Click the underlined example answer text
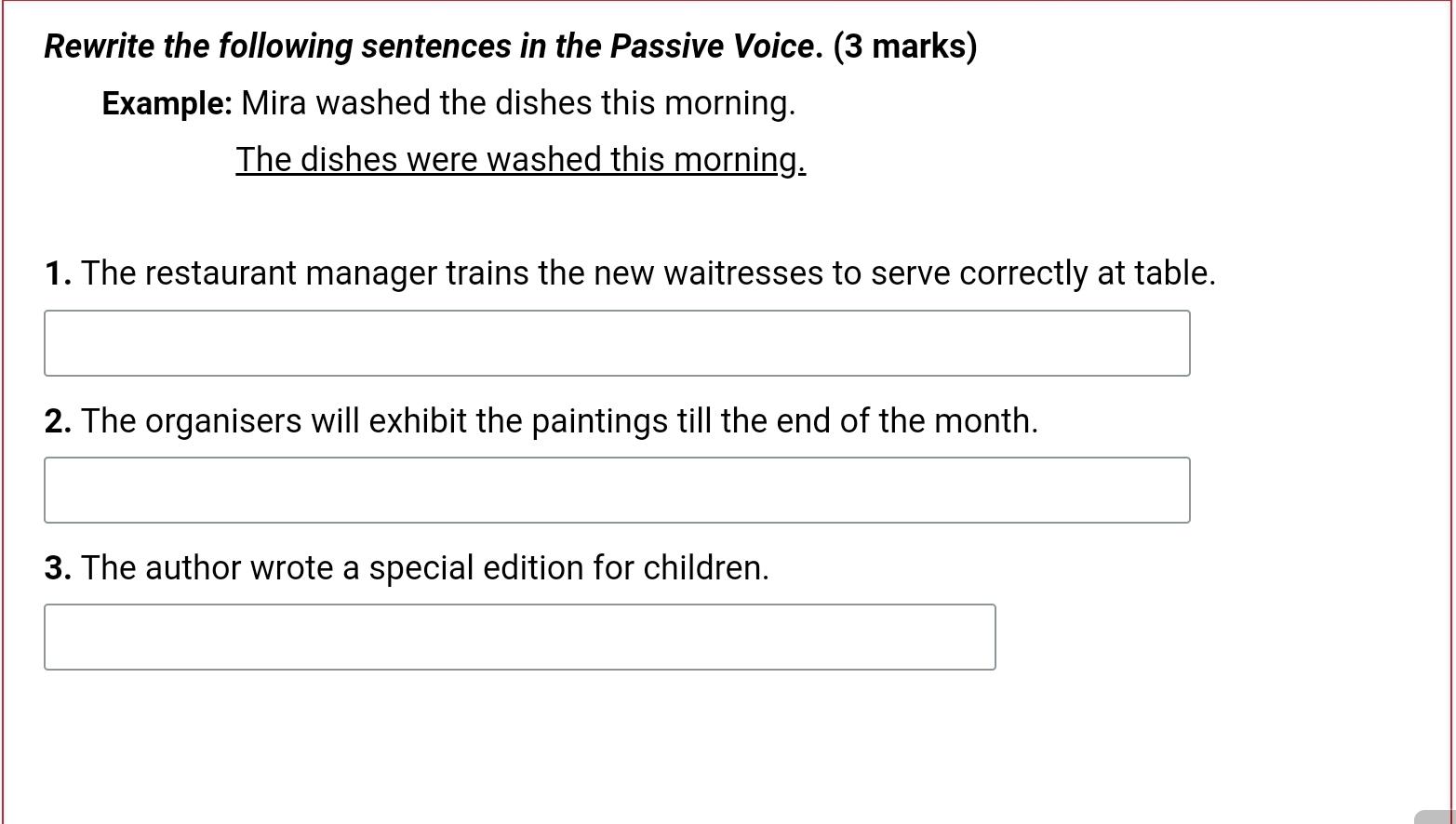Image resolution: width=1456 pixels, height=824 pixels. coord(519,159)
